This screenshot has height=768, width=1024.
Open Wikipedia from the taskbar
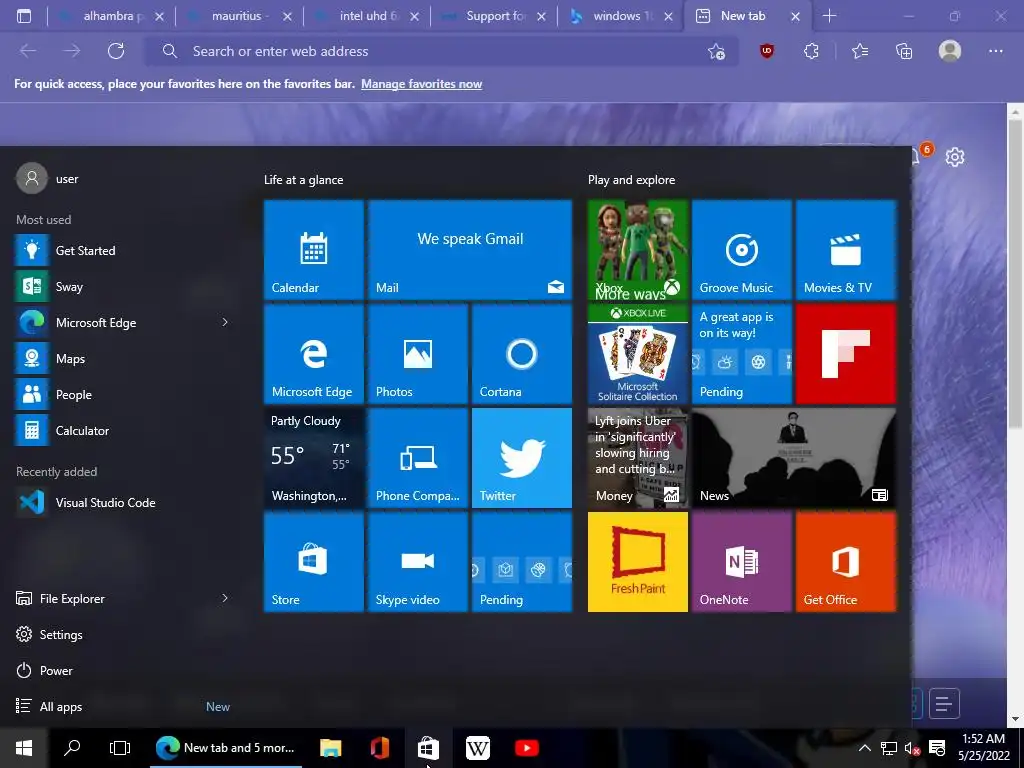(477, 748)
